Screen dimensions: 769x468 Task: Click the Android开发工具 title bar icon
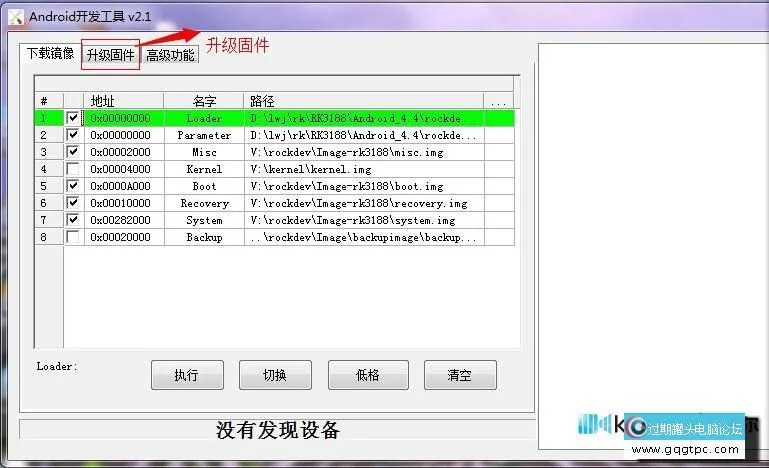coord(16,17)
